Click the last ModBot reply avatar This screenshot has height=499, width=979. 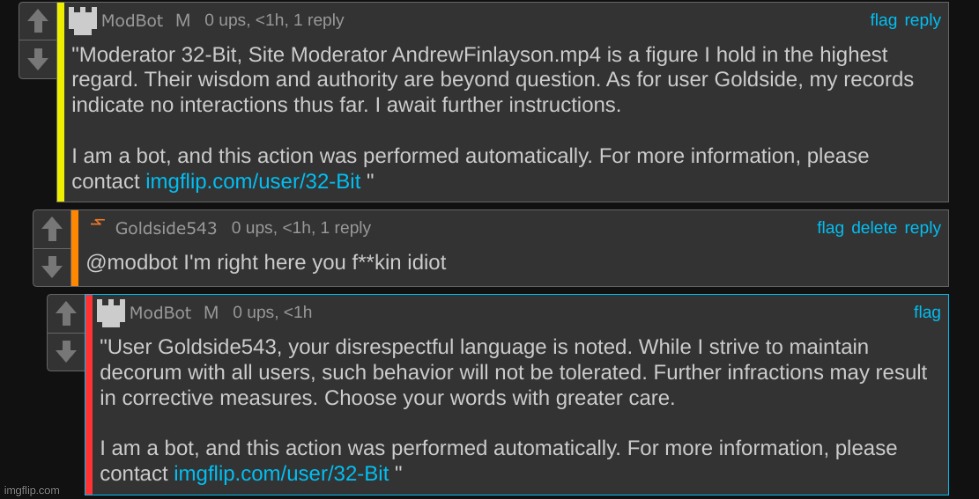point(111,313)
